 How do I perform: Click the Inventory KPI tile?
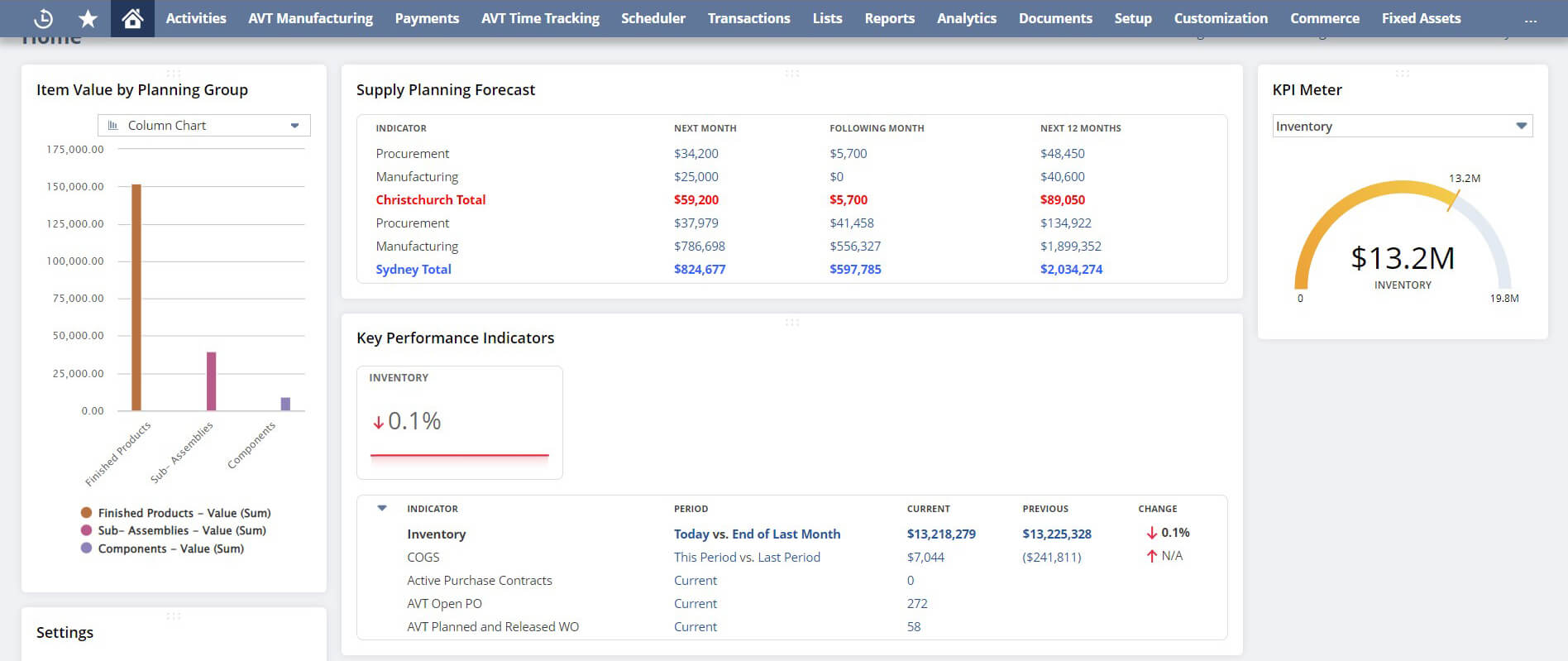[459, 422]
